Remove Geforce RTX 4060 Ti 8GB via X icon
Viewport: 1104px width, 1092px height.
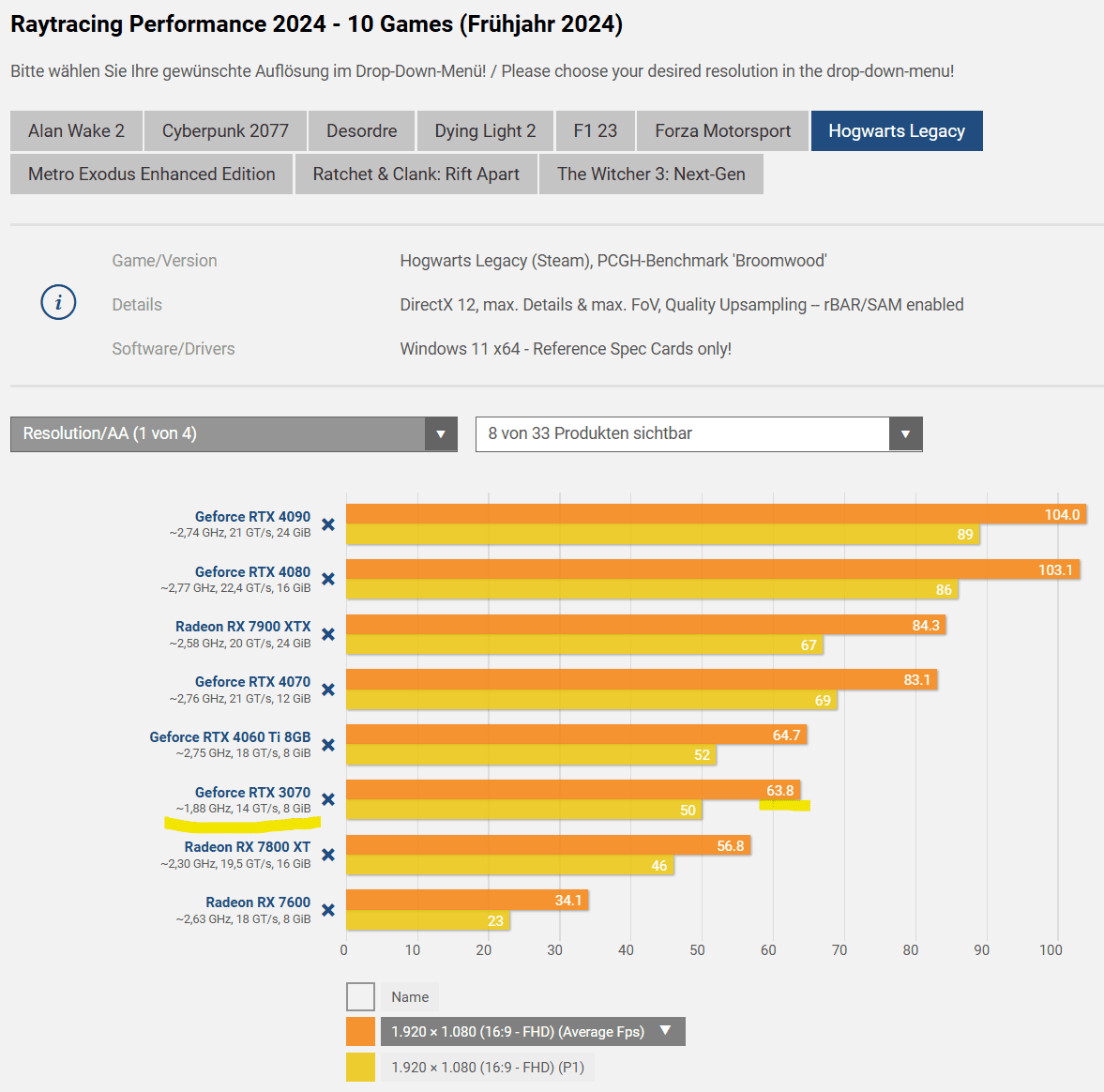328,745
